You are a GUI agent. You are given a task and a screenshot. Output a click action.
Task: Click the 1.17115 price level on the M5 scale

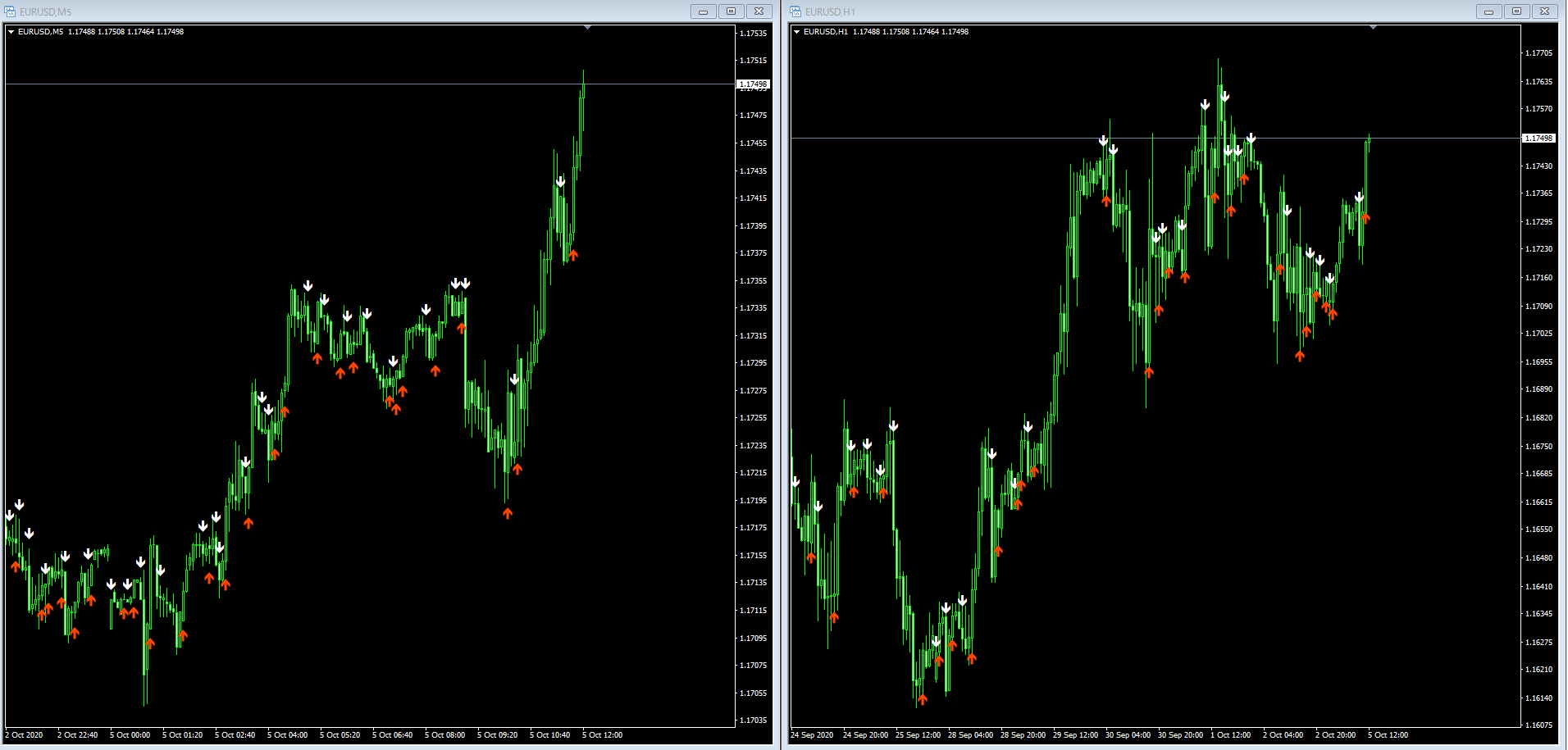pos(754,611)
